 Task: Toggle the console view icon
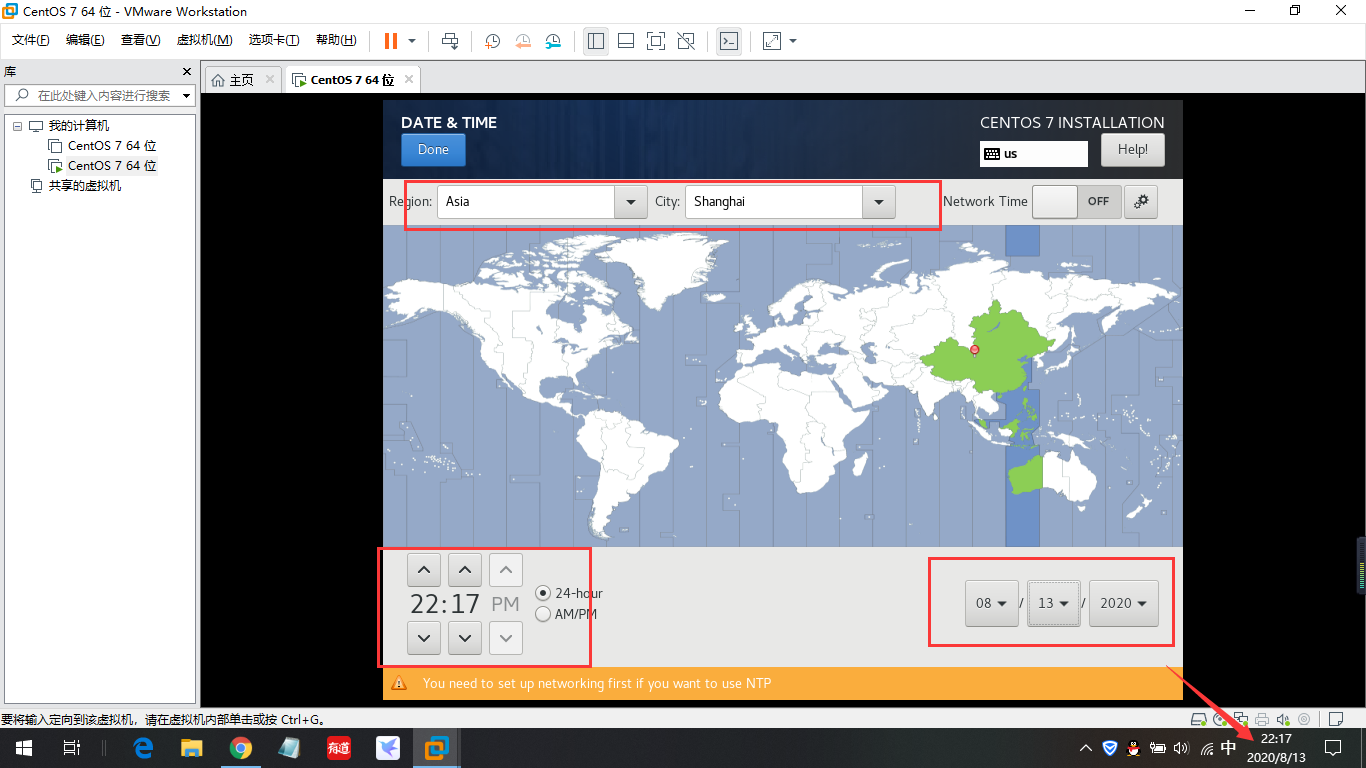pos(729,41)
